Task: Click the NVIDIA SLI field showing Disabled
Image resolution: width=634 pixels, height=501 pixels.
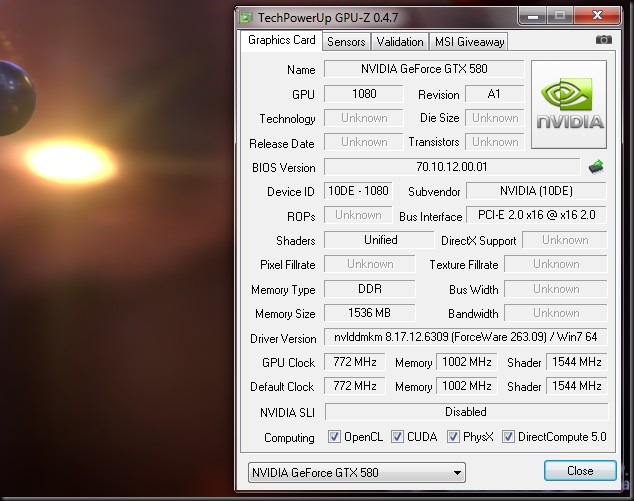Action: (466, 412)
